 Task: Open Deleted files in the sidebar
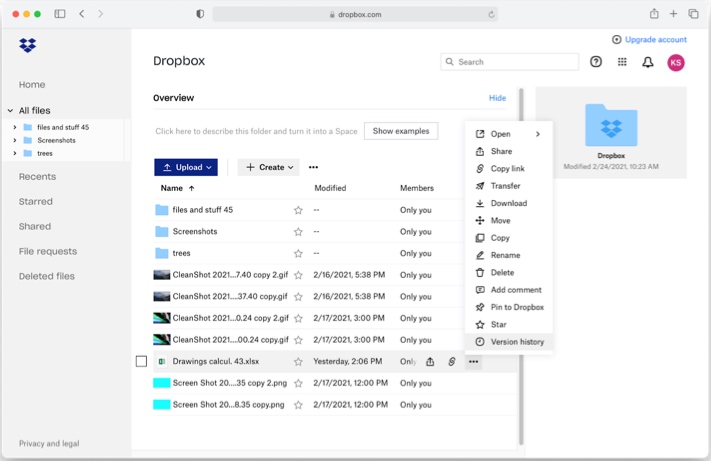coord(47,276)
